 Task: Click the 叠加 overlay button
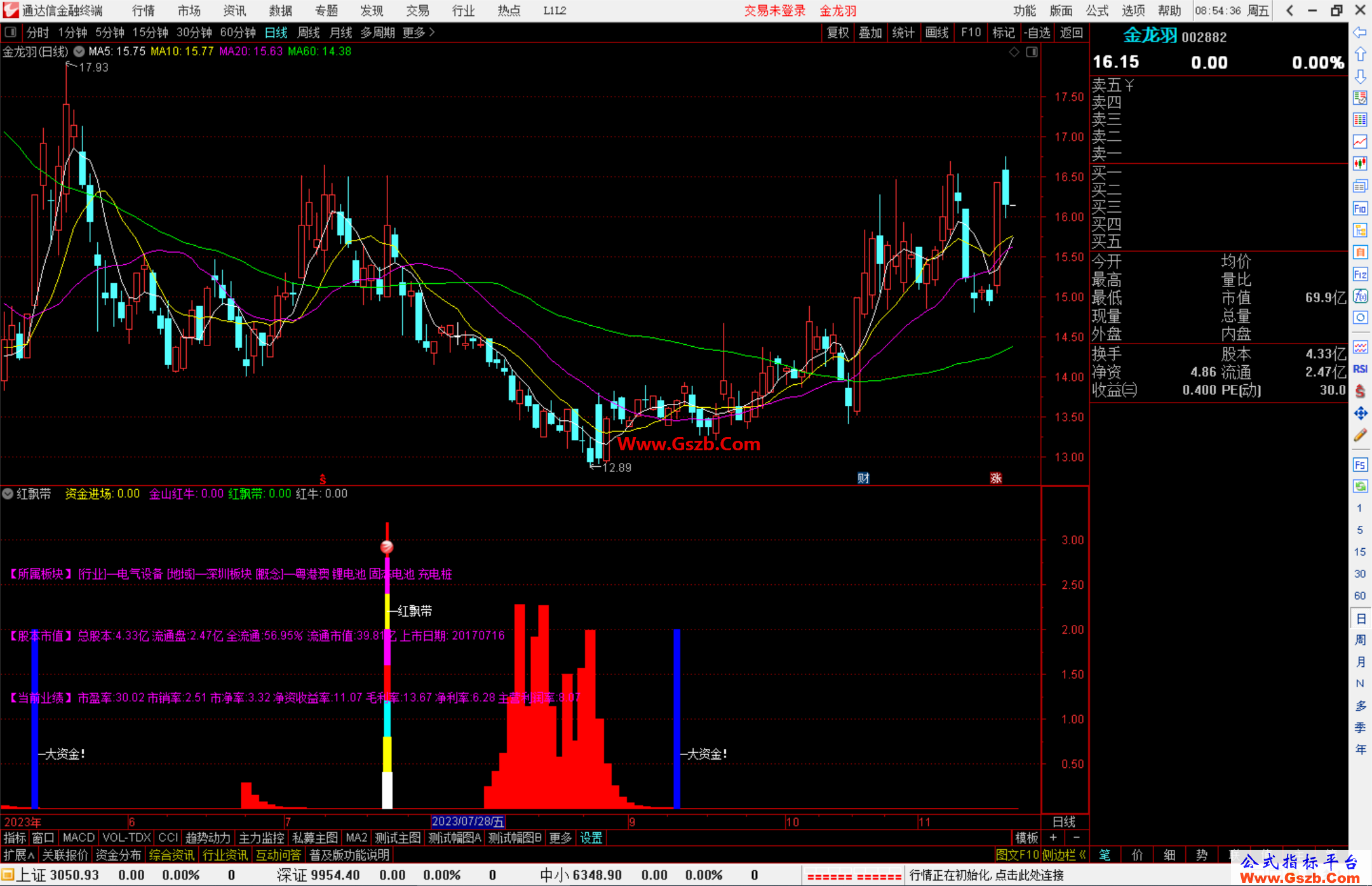870,32
